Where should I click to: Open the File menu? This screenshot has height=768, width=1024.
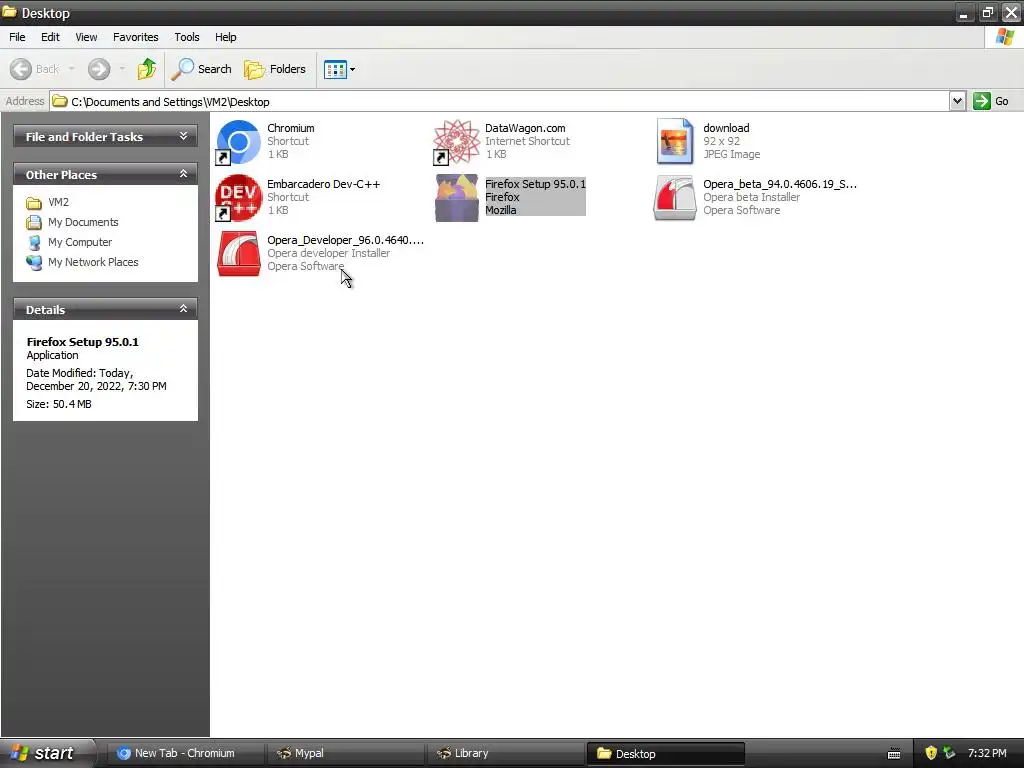click(x=18, y=37)
